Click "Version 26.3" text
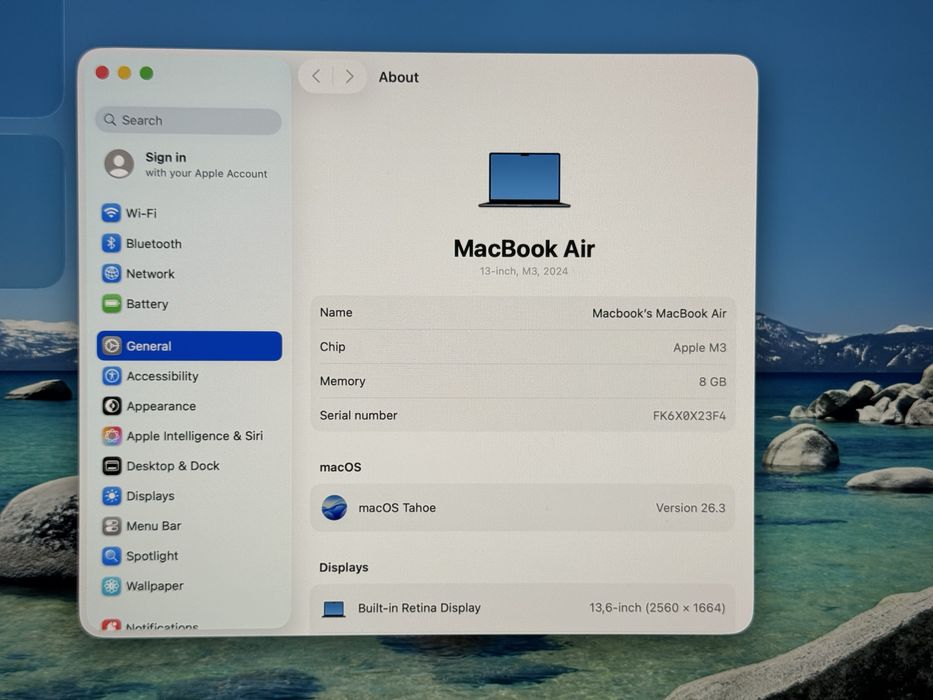933x700 pixels. click(691, 508)
